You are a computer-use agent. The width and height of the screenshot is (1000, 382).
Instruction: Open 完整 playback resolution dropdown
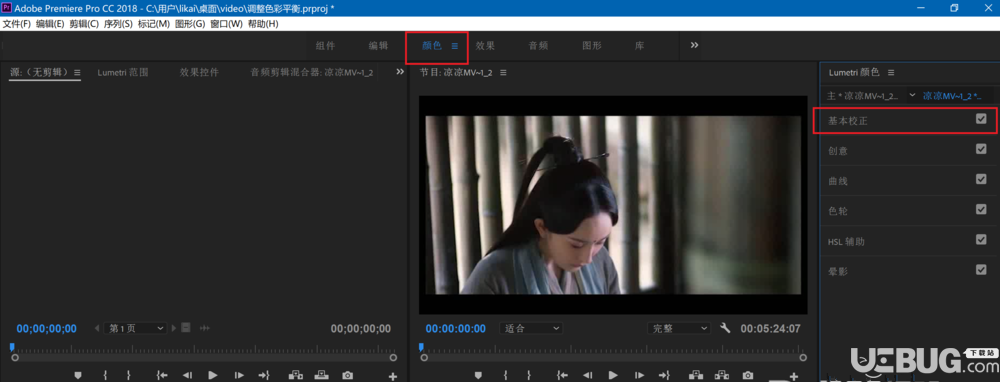coord(678,328)
